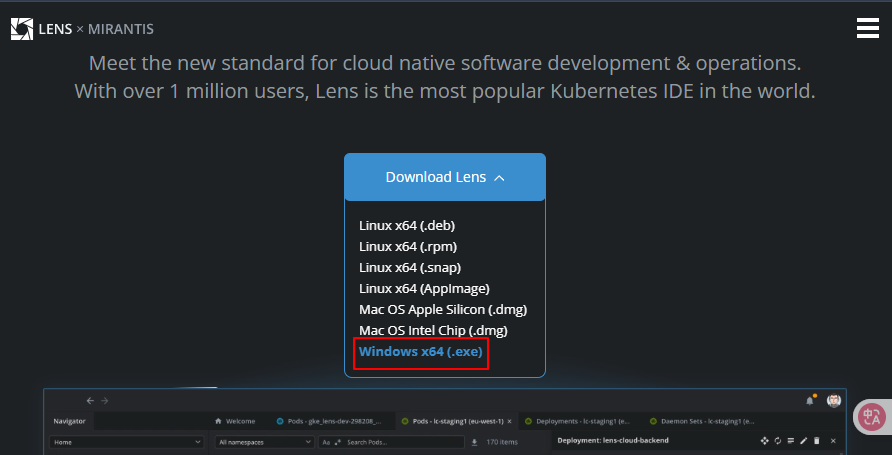Switch to Pods lc-staging1 (eu-west-1) tab
The image size is (892, 455).
[x=457, y=421]
